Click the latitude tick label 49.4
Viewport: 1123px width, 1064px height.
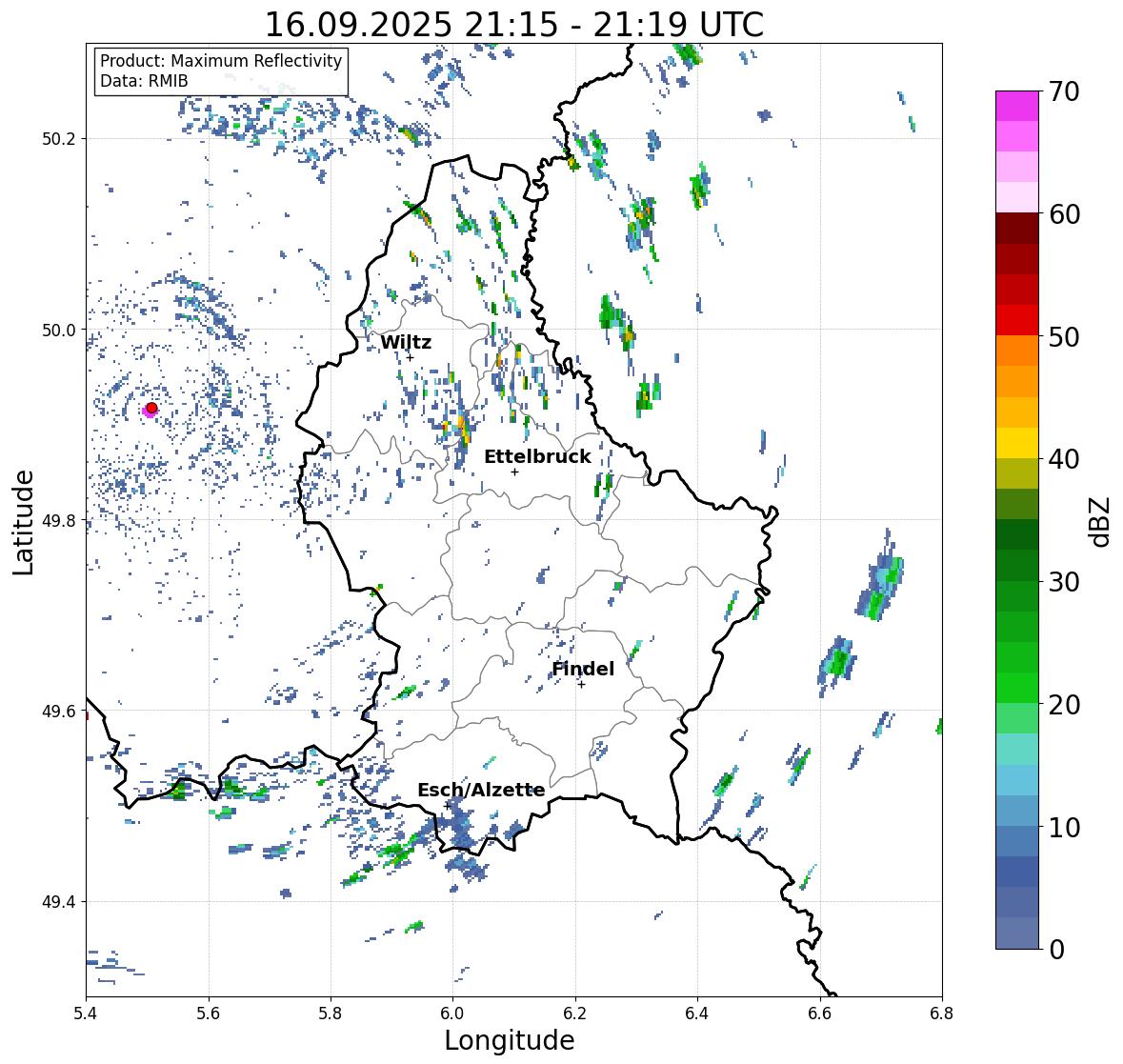pyautogui.click(x=59, y=902)
